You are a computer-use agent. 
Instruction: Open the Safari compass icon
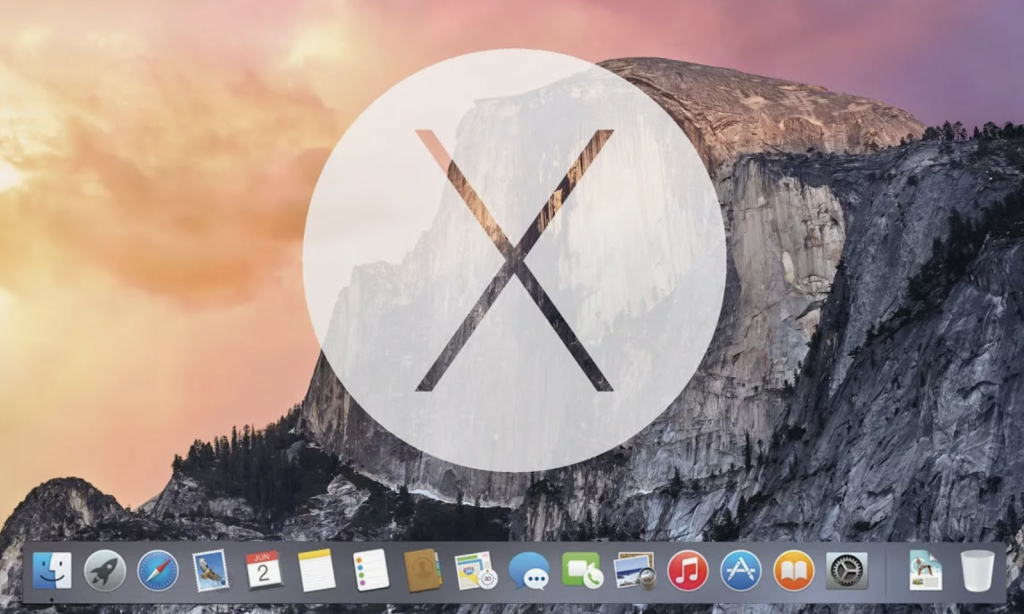tap(158, 570)
